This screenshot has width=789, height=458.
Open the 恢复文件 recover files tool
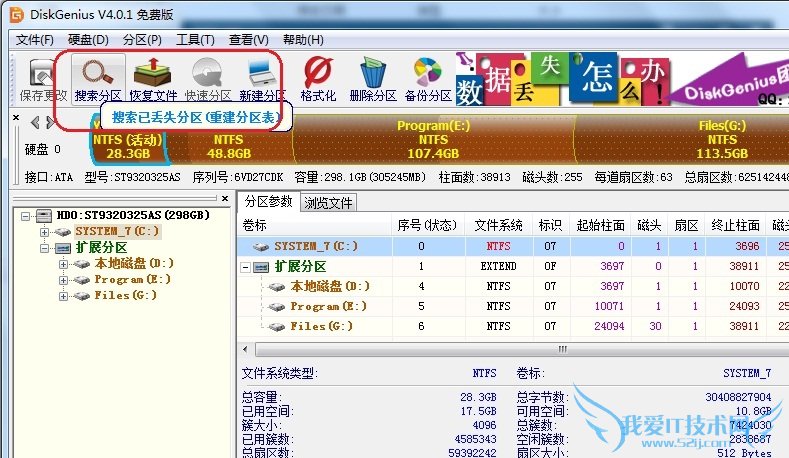click(153, 80)
